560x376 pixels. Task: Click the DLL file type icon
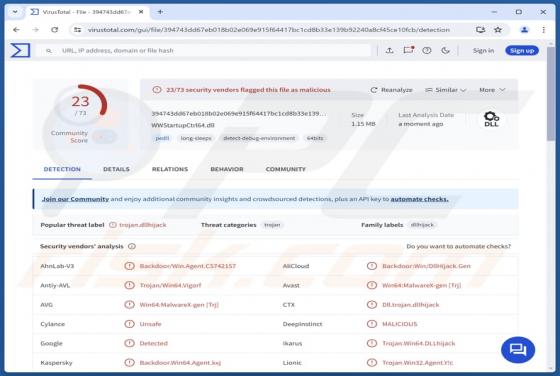click(x=491, y=119)
